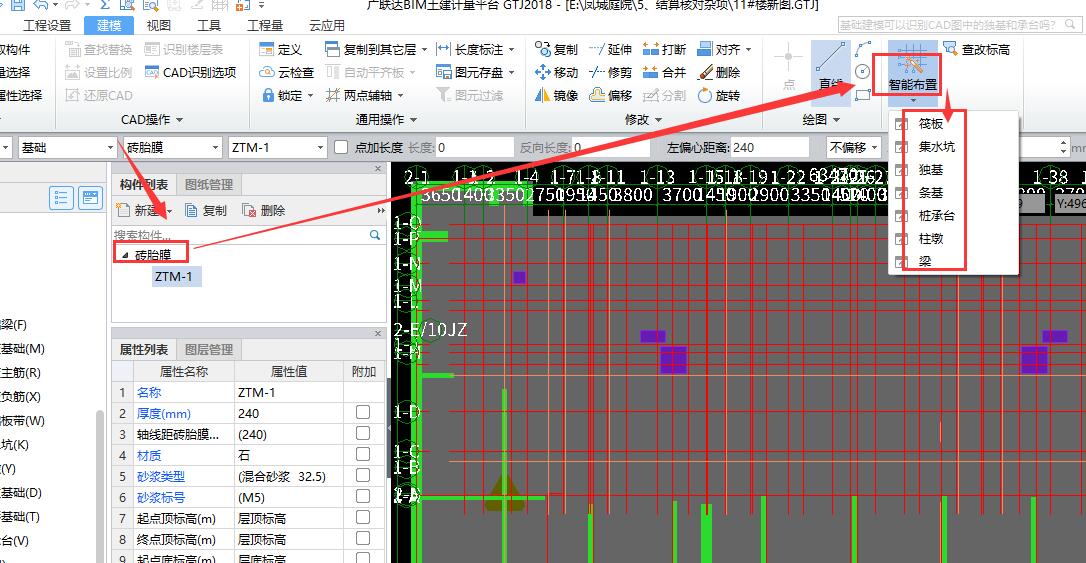Expand the 通用操作 group arrow
The image size is (1086, 563).
click(x=413, y=120)
